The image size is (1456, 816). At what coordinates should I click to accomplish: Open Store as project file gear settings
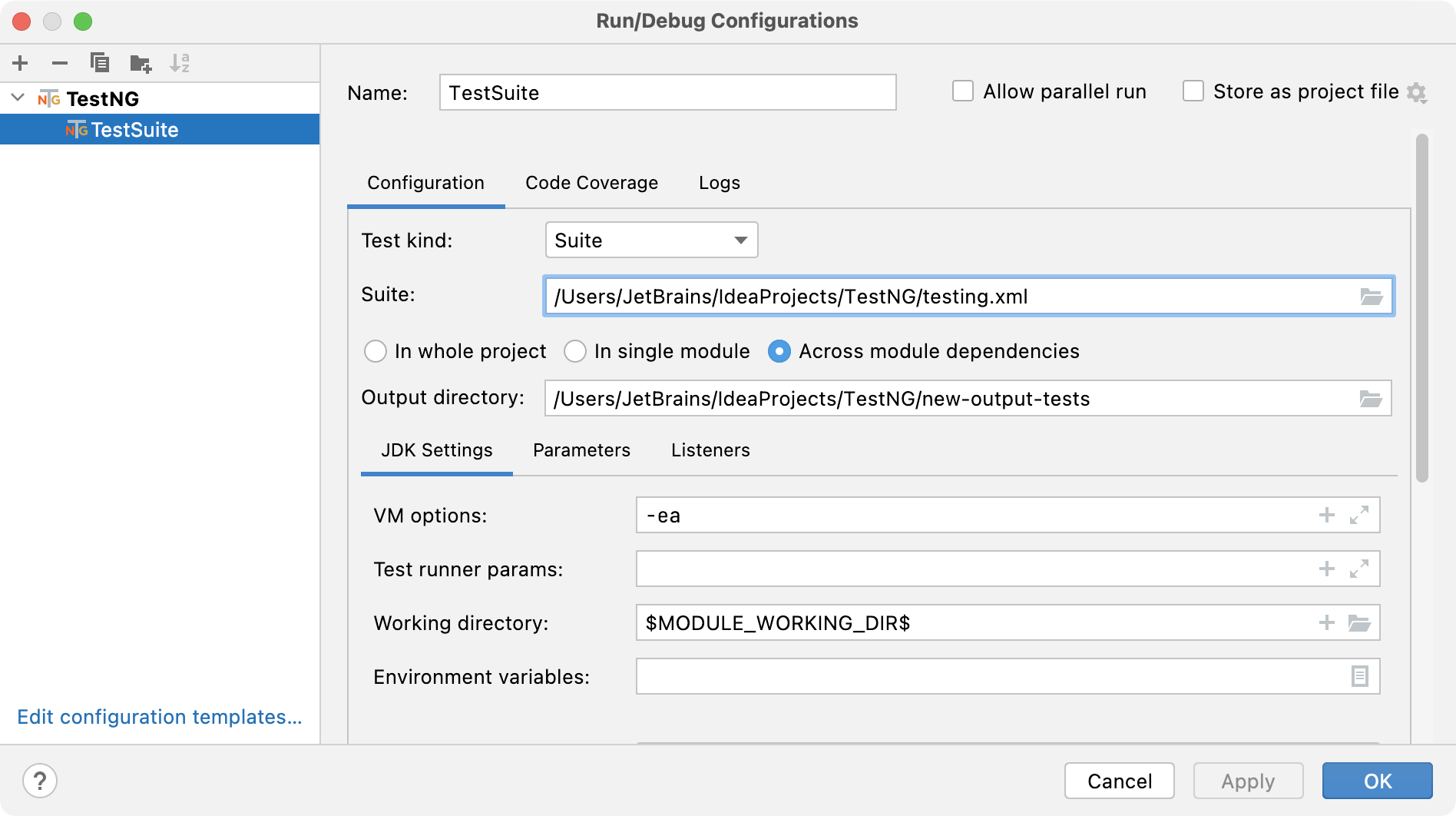coord(1417,93)
